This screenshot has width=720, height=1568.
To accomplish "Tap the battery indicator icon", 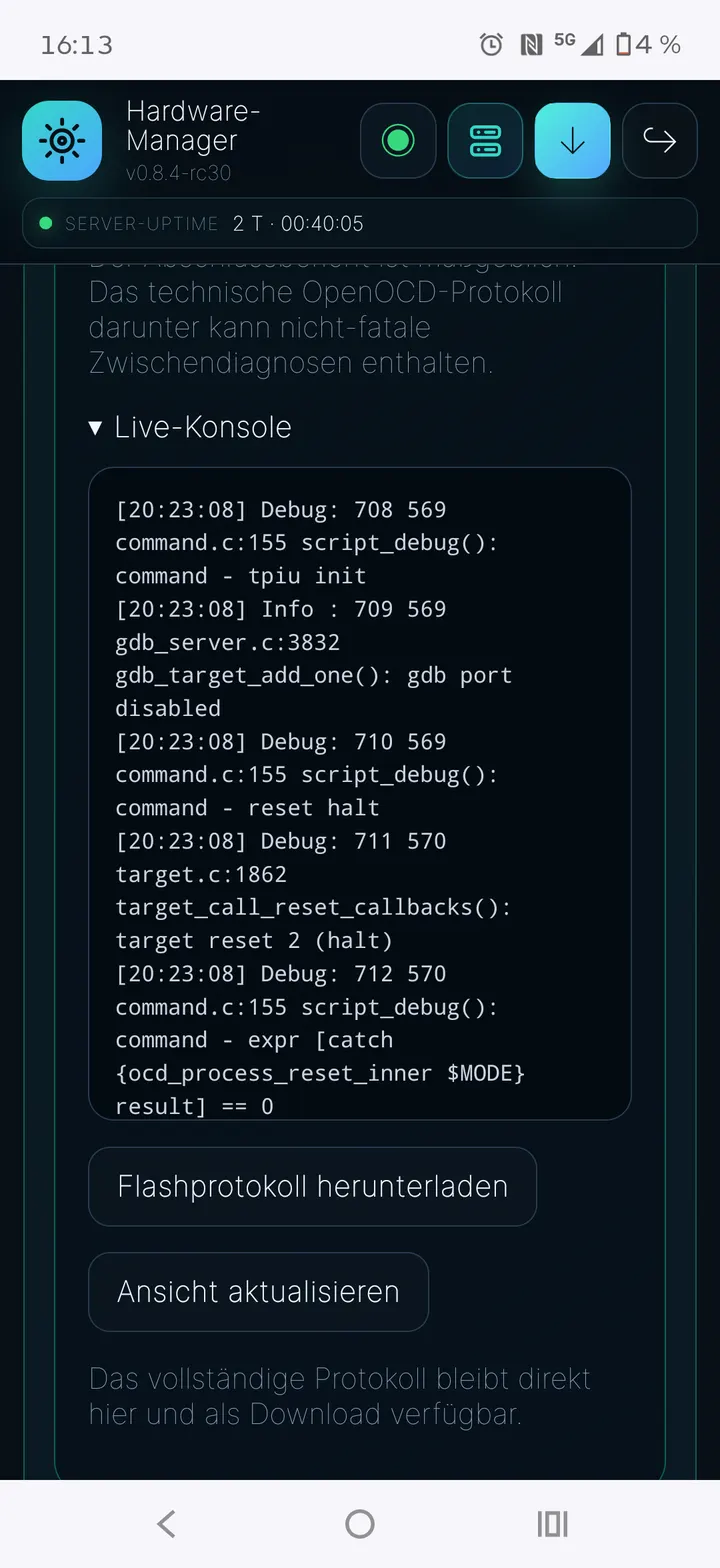I will (624, 44).
